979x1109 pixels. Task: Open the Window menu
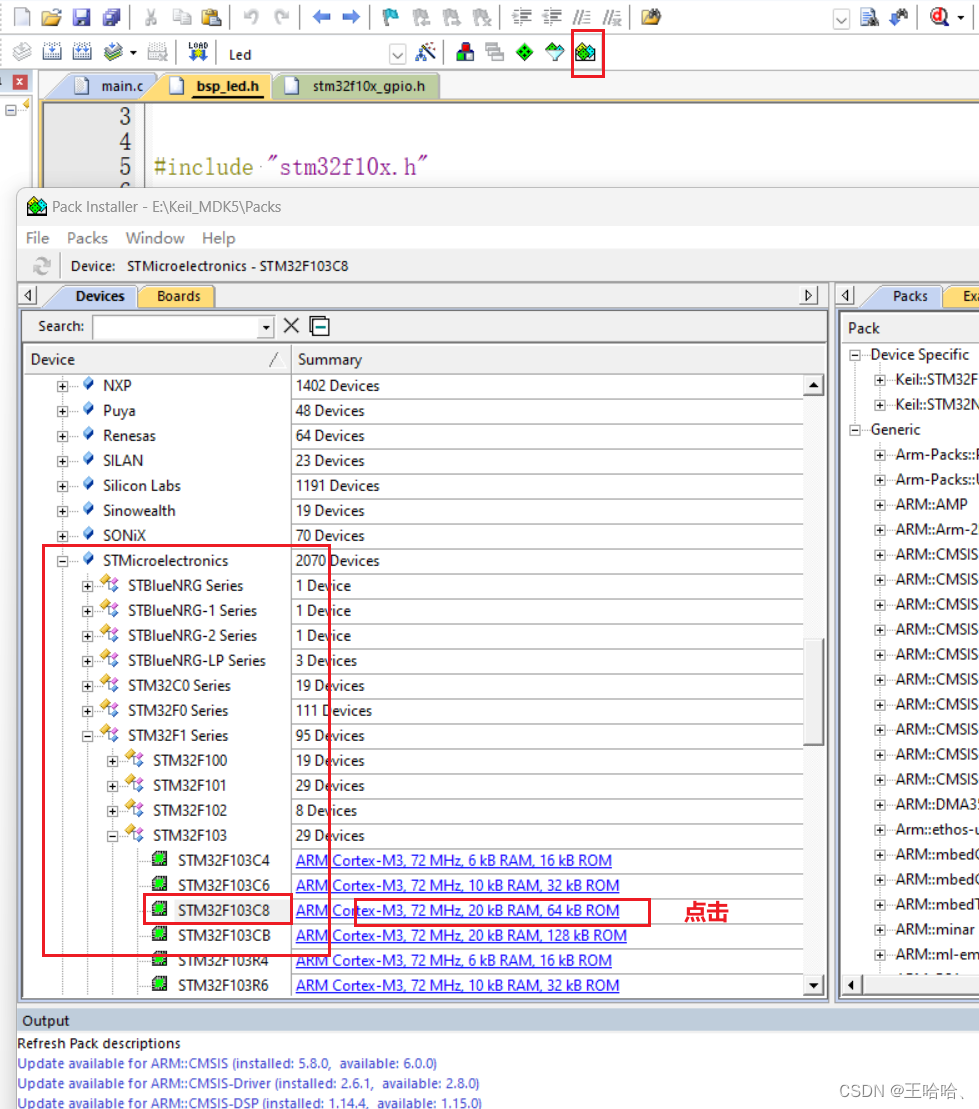pyautogui.click(x=155, y=238)
